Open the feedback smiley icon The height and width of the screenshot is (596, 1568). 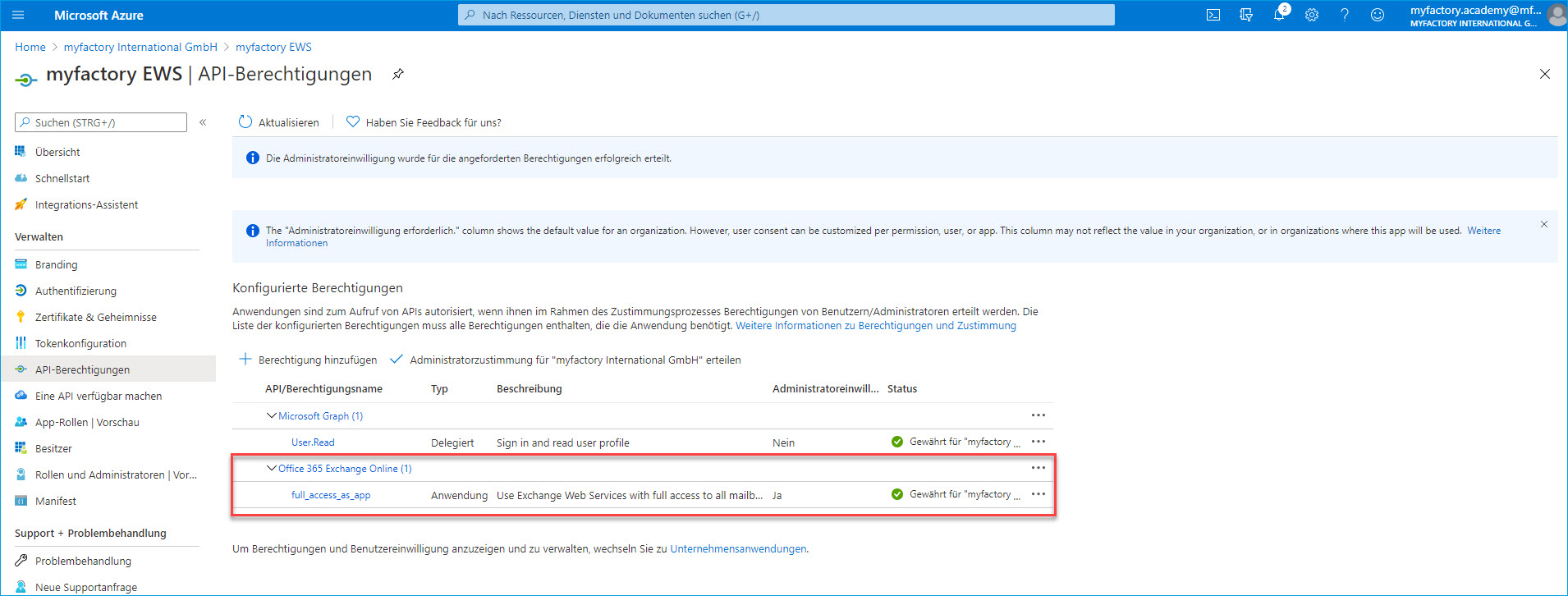coord(1378,15)
